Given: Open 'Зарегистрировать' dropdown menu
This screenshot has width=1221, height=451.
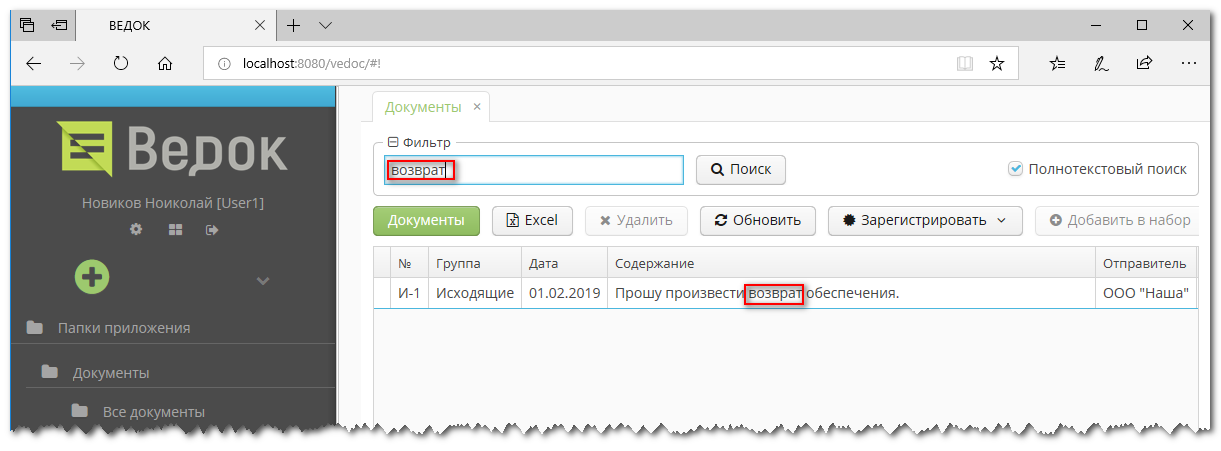Looking at the screenshot, I should [x=924, y=220].
